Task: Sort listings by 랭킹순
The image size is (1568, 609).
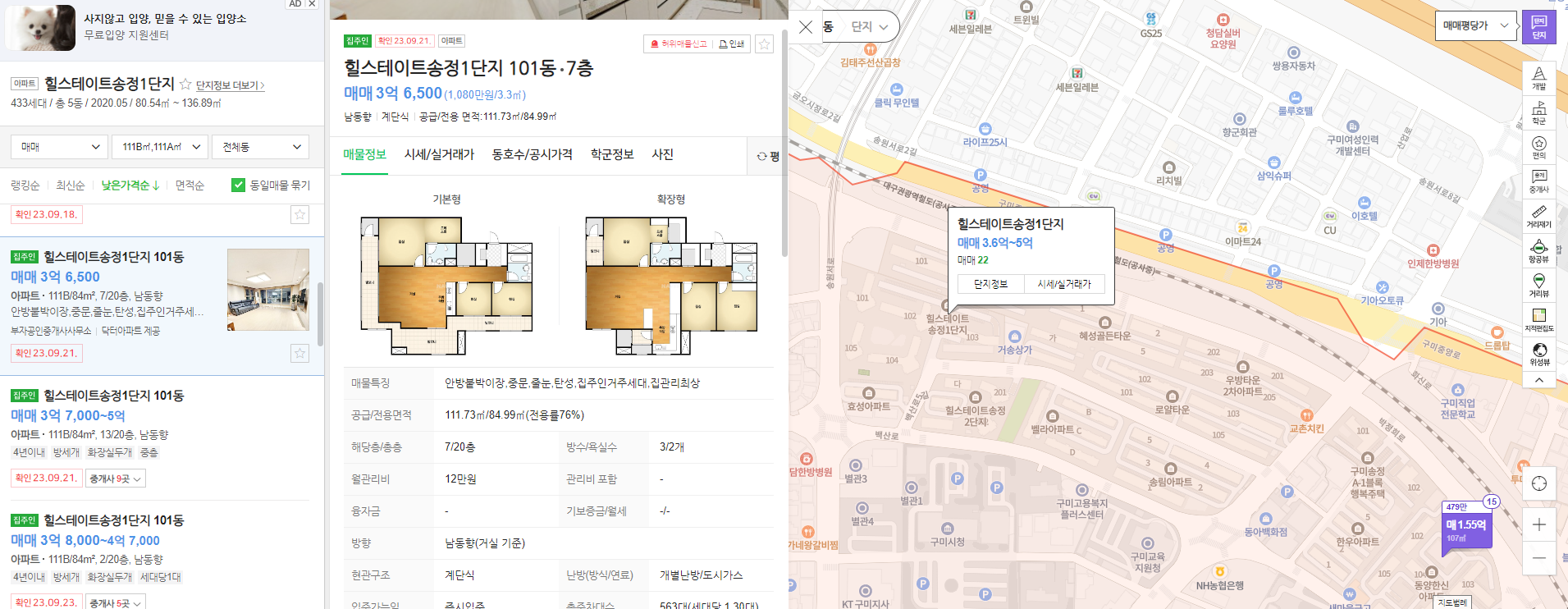Action: [x=25, y=185]
